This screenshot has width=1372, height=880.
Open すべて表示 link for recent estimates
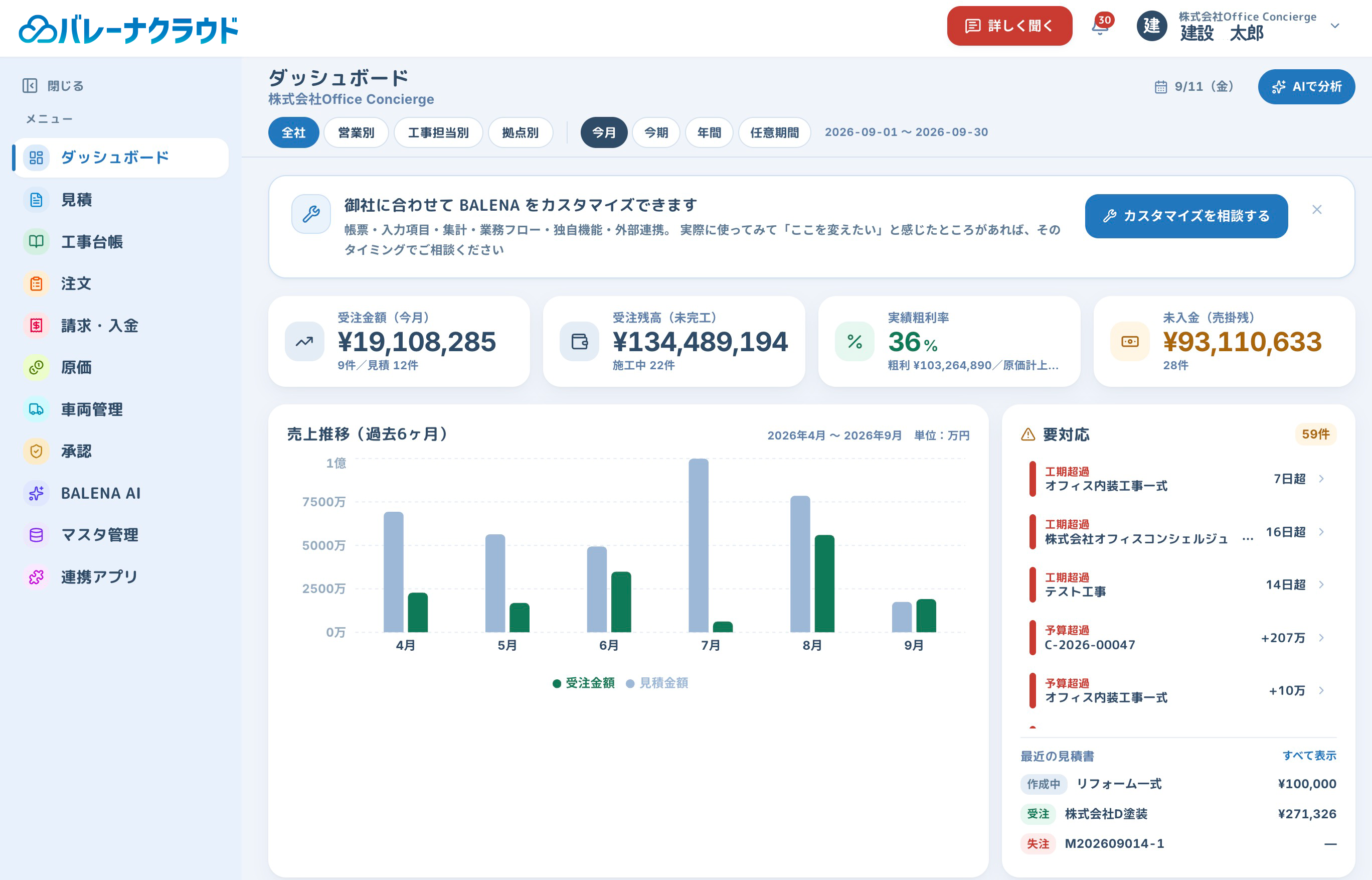[1309, 756]
